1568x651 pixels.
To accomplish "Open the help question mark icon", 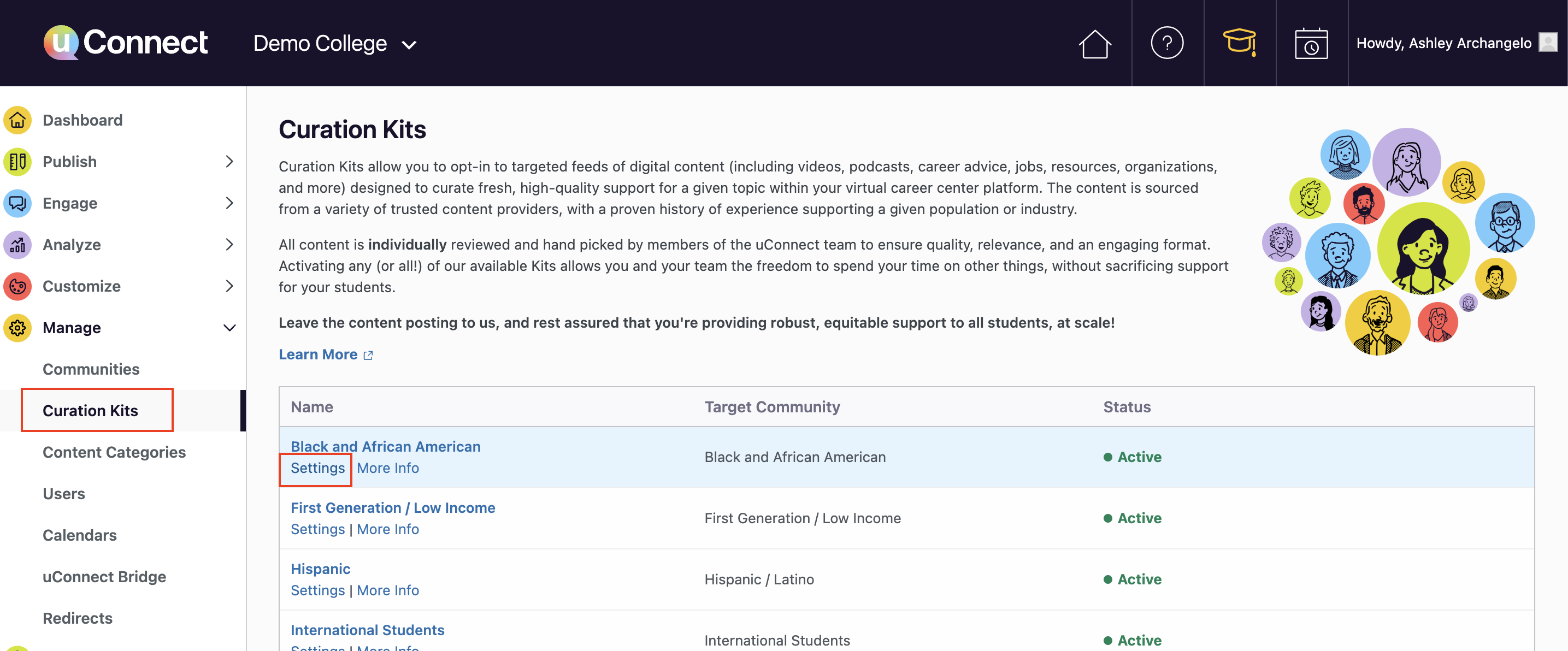I will pos(1166,43).
